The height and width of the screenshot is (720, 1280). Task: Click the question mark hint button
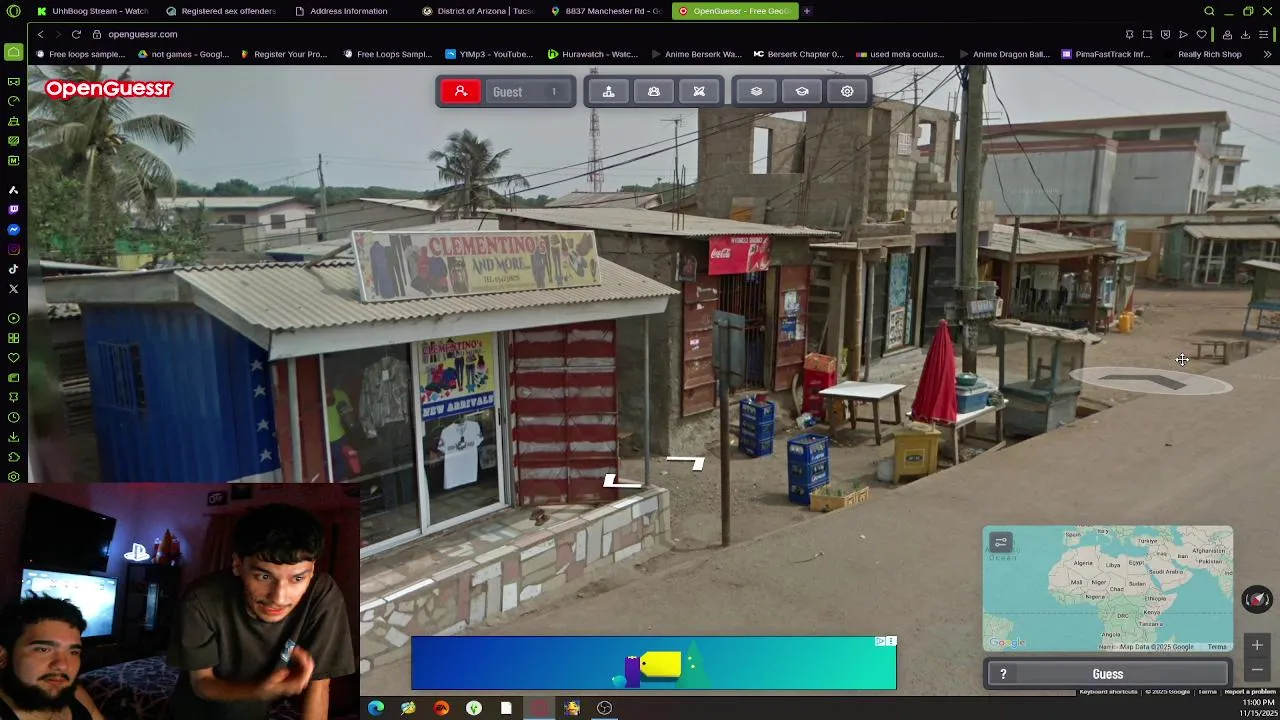[x=1003, y=674]
